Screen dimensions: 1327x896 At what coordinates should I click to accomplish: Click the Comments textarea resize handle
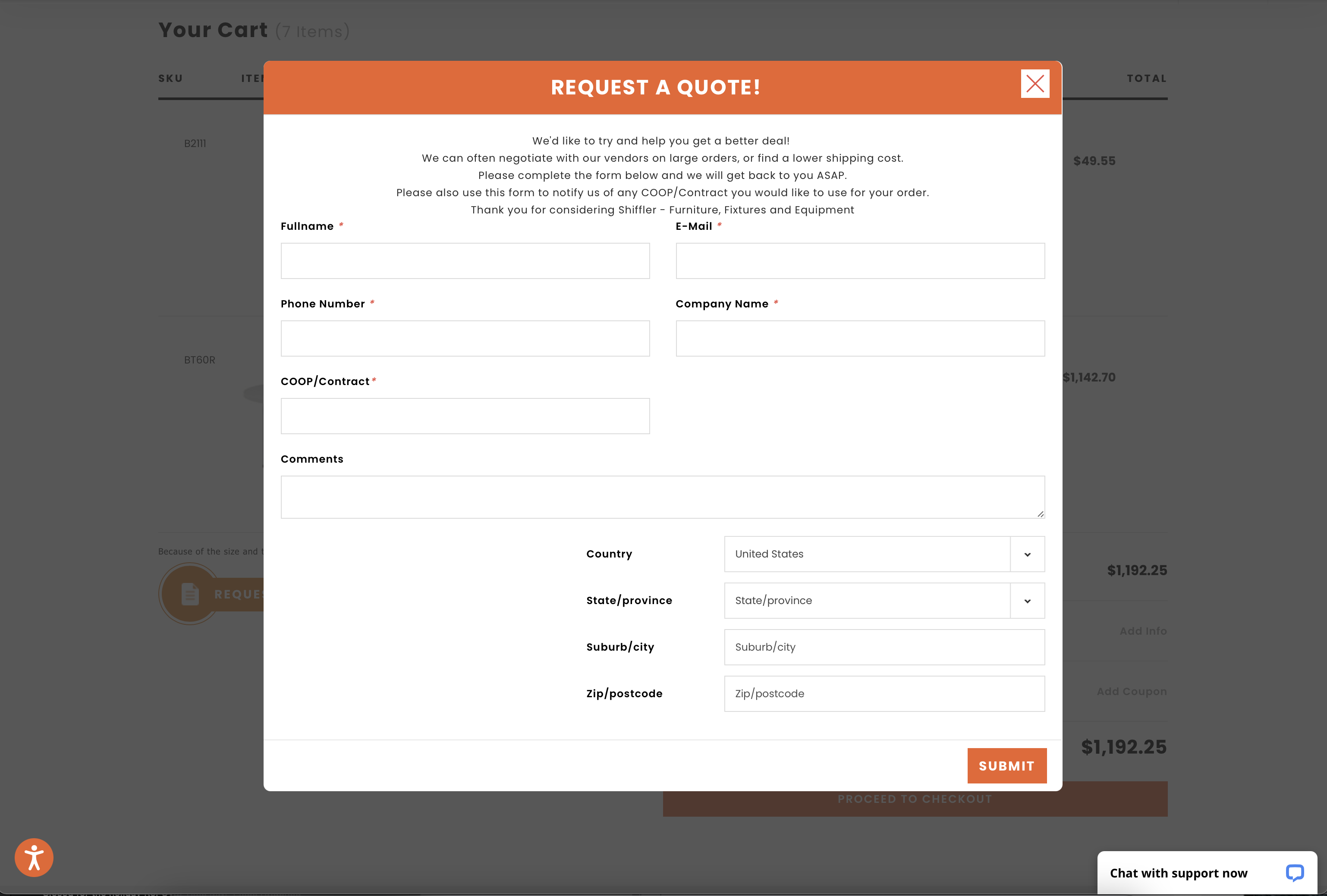coord(1041,514)
